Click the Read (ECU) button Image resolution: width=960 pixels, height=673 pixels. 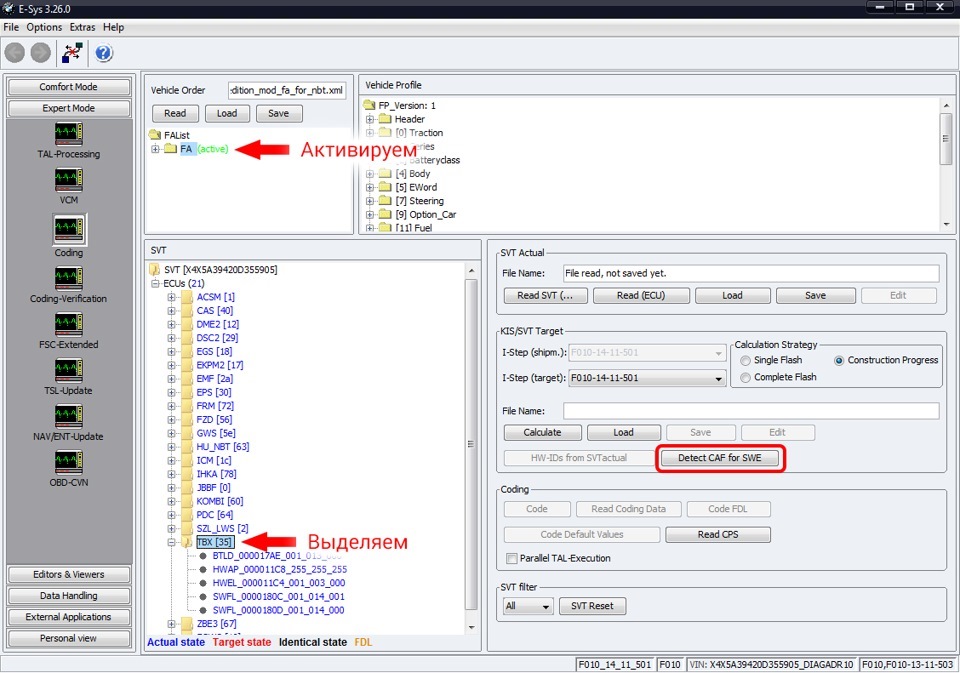click(640, 296)
